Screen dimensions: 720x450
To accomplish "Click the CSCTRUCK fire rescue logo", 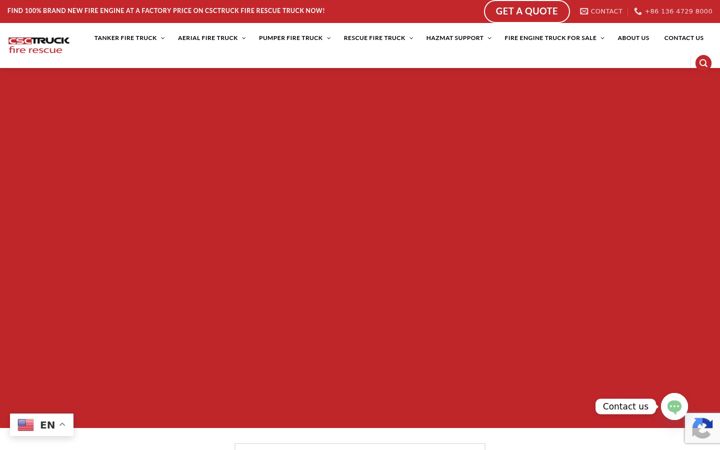I will (39, 45).
